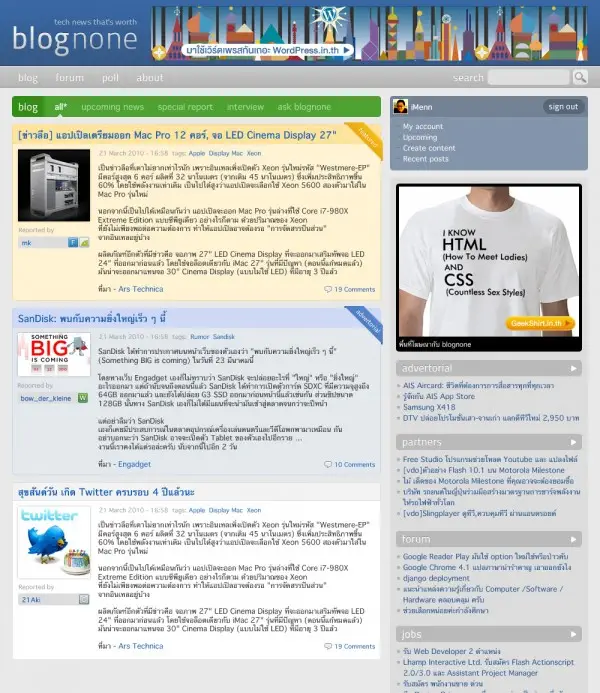Click the Twitter bird thumbnail
This screenshot has height=693, width=600.
pyautogui.click(x=54, y=542)
